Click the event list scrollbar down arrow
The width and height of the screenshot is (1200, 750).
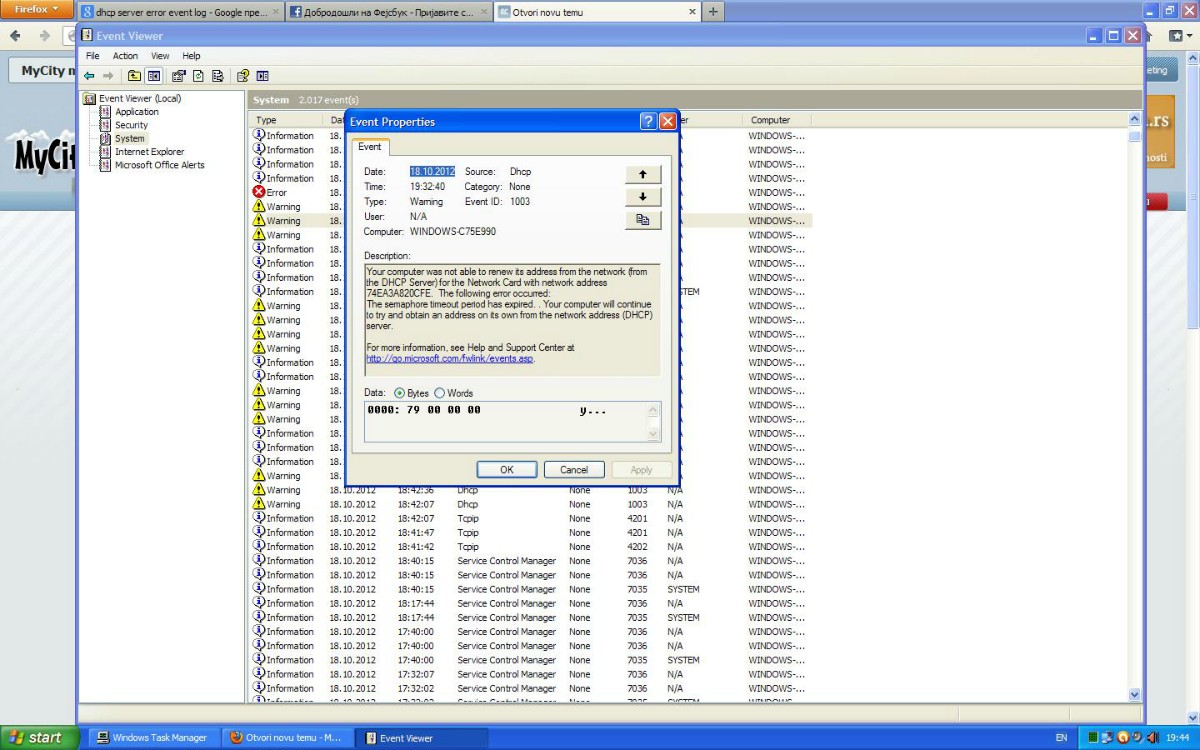coord(1134,694)
